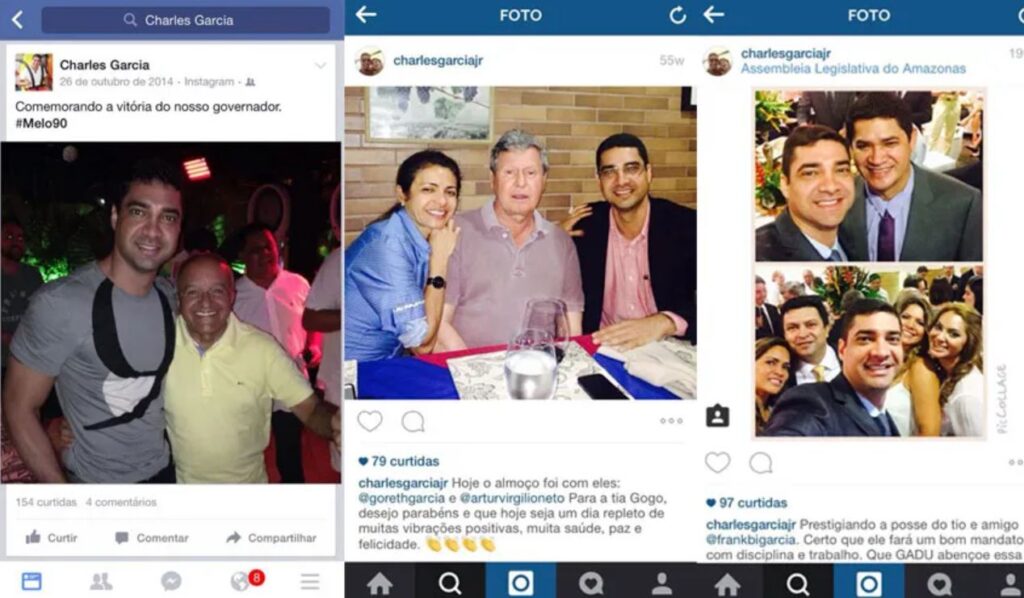Expand the post options chevron
The width and height of the screenshot is (1024, 598).
coord(321,65)
